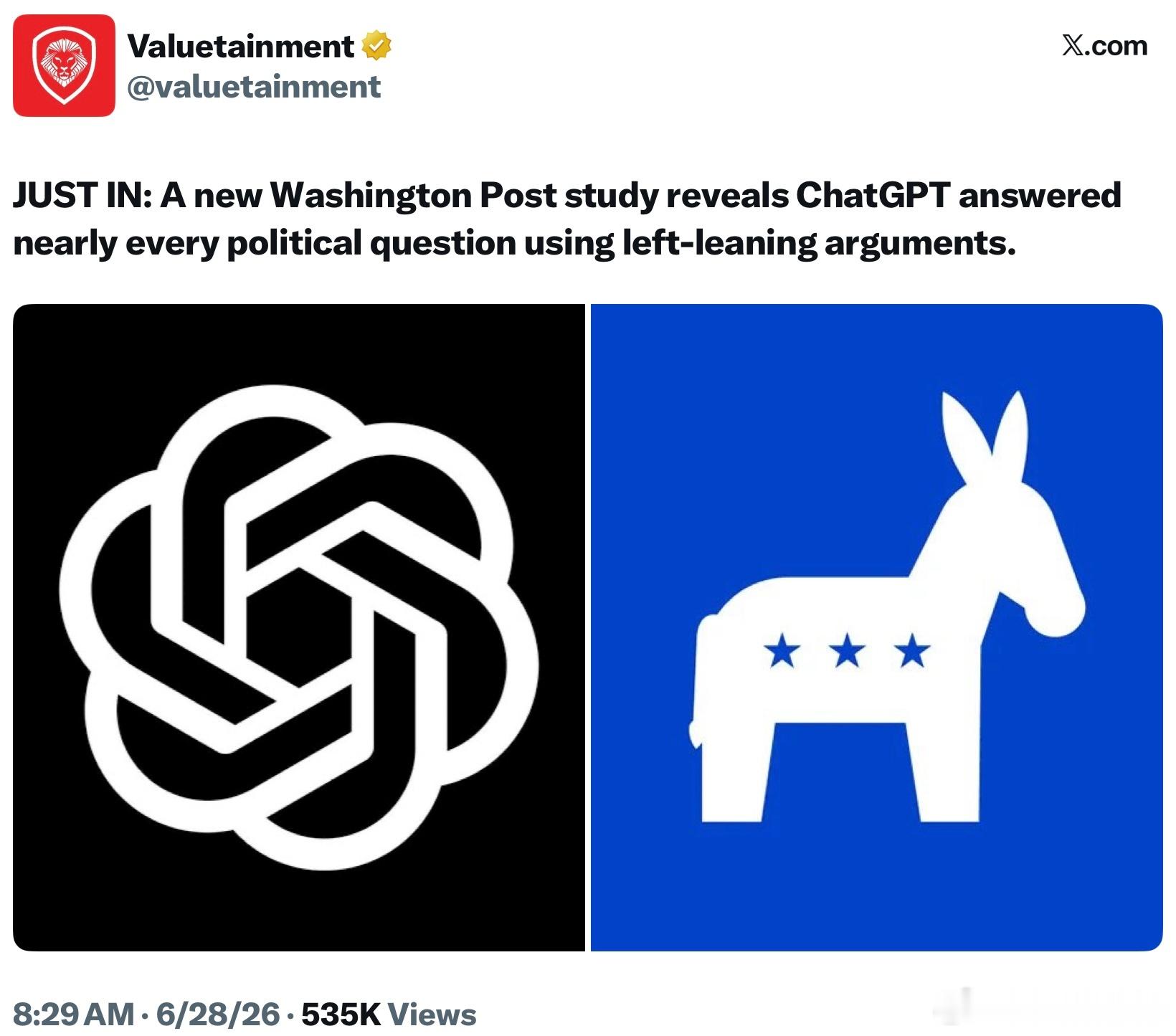Image resolution: width=1176 pixels, height=1036 pixels.
Task: Click the middle star on the donkey
Action: [848, 651]
